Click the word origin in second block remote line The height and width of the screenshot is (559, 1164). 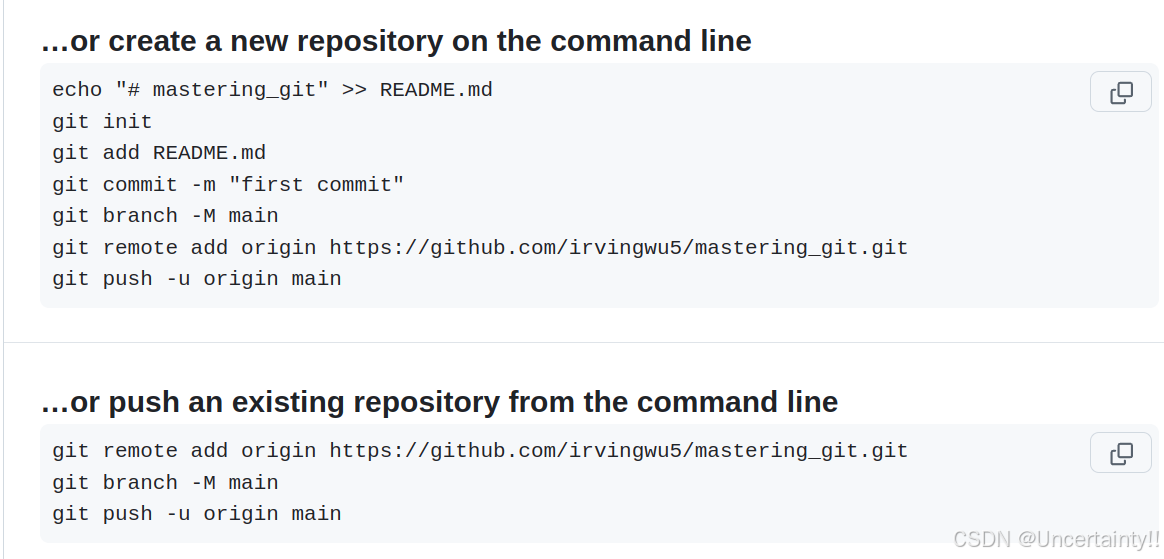[278, 451]
